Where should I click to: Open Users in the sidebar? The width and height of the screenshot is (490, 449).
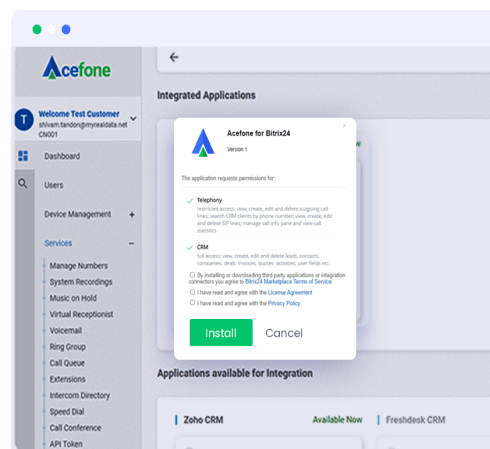(54, 185)
